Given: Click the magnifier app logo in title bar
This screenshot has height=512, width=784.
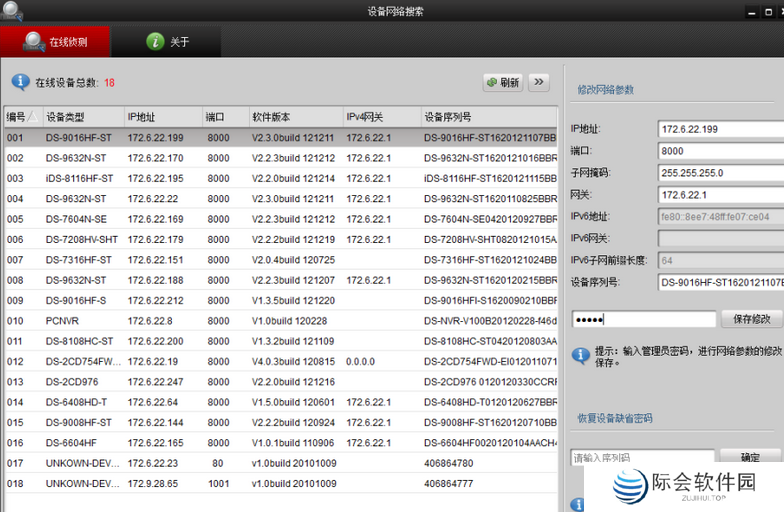Looking at the screenshot, I should (12, 11).
